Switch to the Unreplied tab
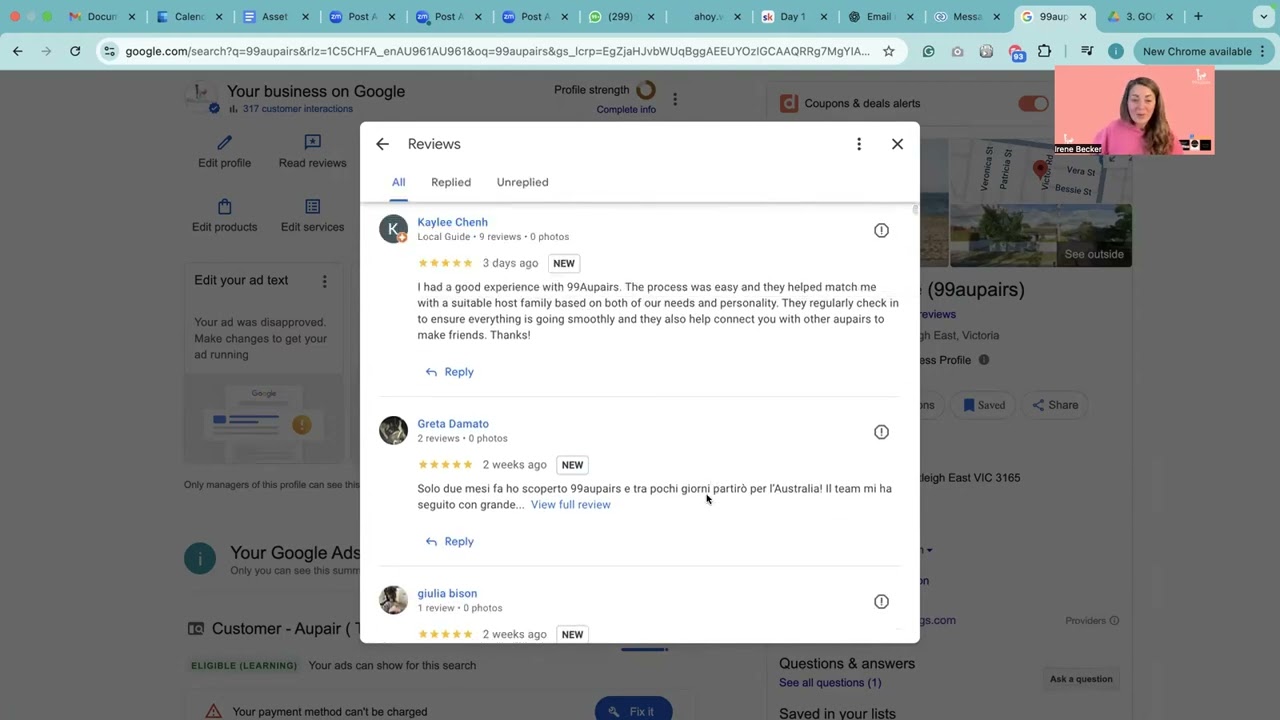 [x=522, y=182]
